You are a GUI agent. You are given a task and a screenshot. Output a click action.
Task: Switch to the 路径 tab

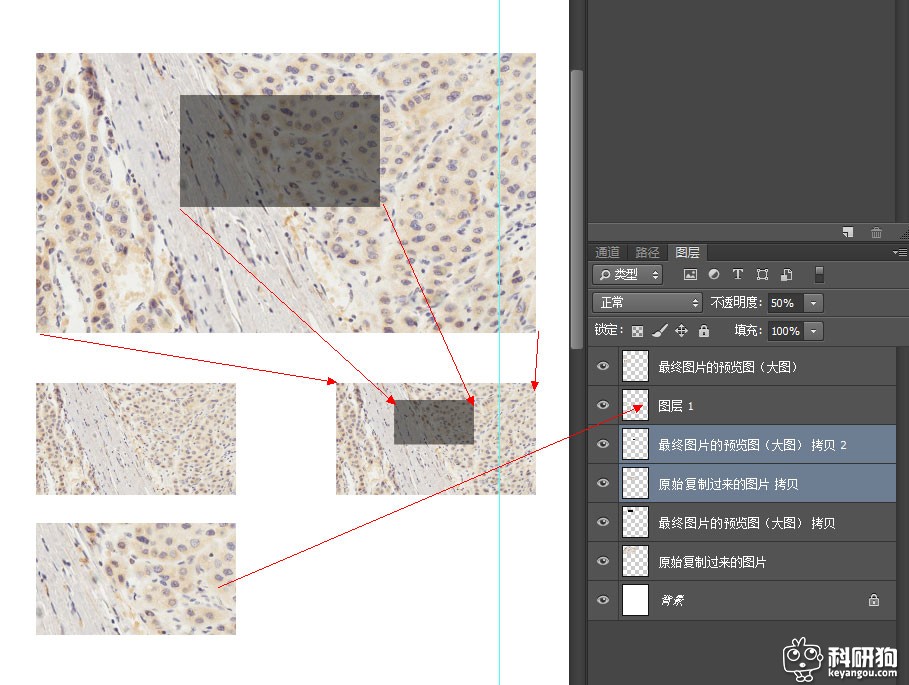click(x=647, y=252)
